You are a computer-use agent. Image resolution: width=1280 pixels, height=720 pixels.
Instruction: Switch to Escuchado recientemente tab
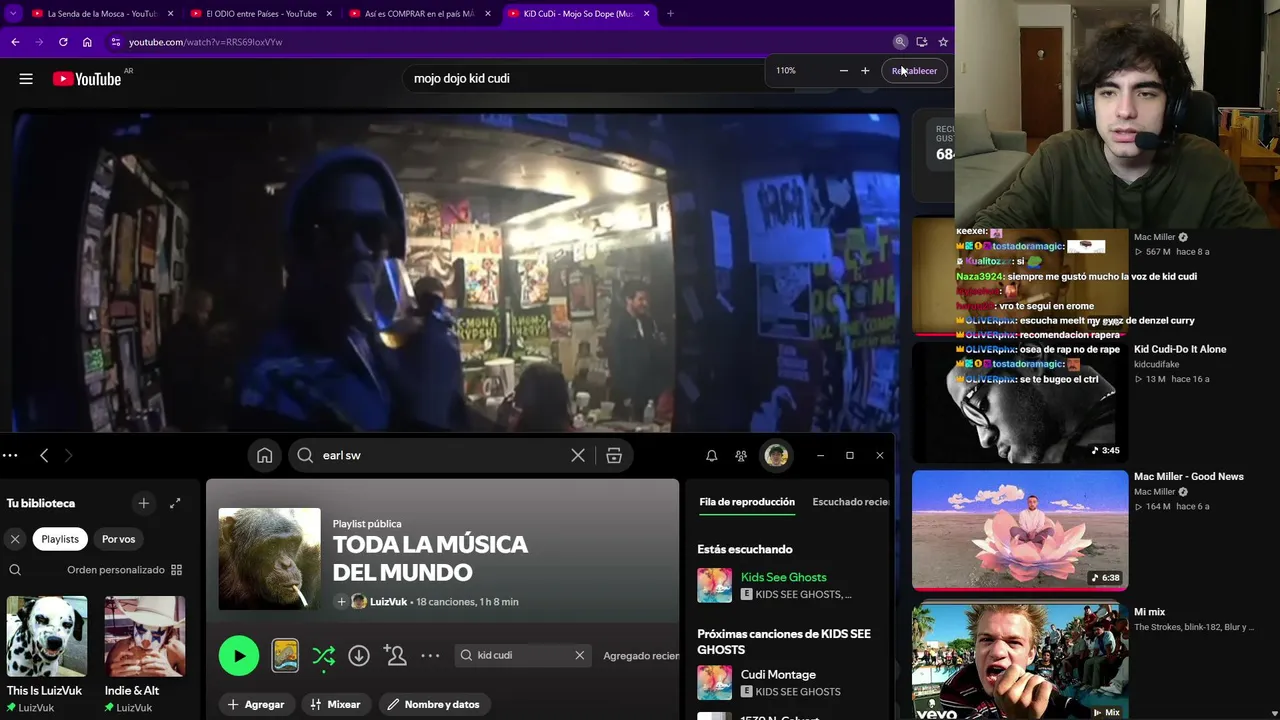point(851,502)
